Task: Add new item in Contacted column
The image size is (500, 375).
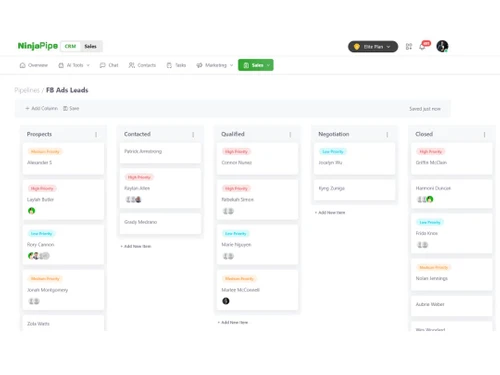Action: [x=136, y=246]
